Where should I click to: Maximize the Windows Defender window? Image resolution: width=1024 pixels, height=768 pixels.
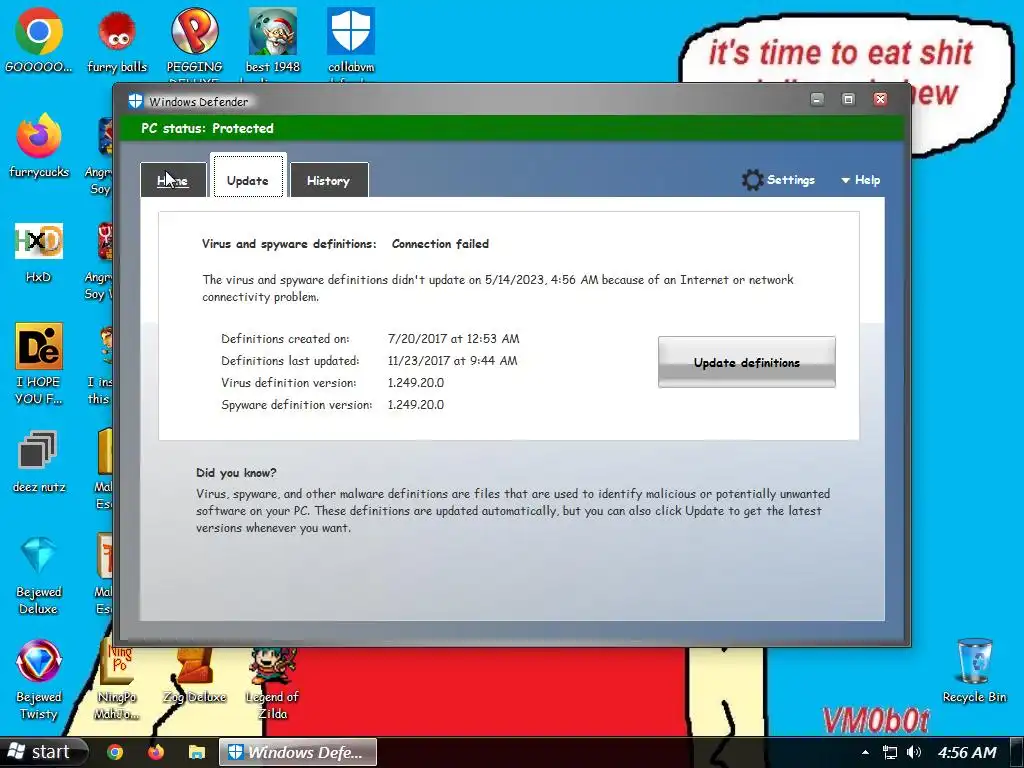(x=848, y=99)
